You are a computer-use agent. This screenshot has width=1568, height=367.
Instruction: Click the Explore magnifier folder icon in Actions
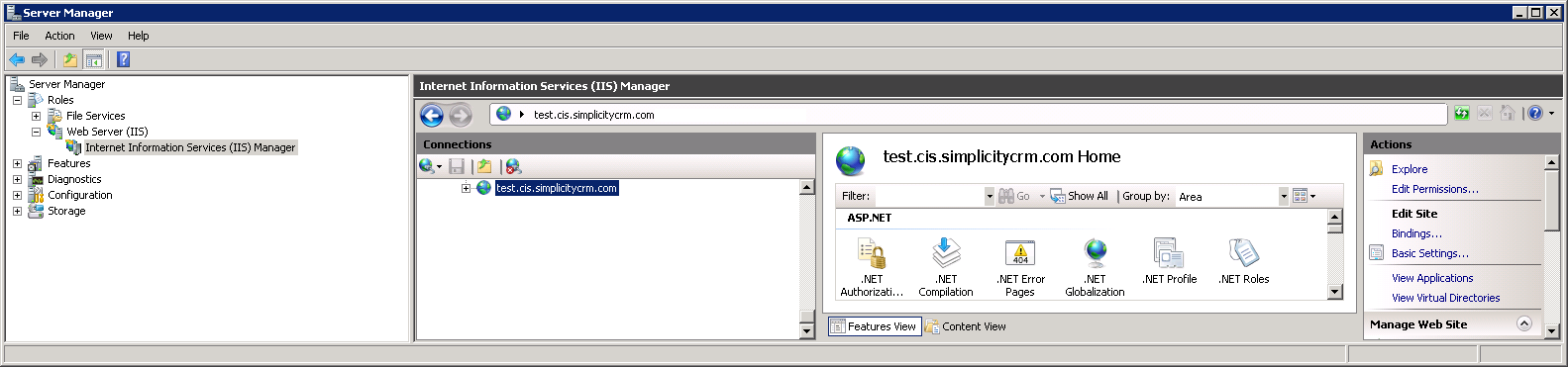(x=1376, y=169)
